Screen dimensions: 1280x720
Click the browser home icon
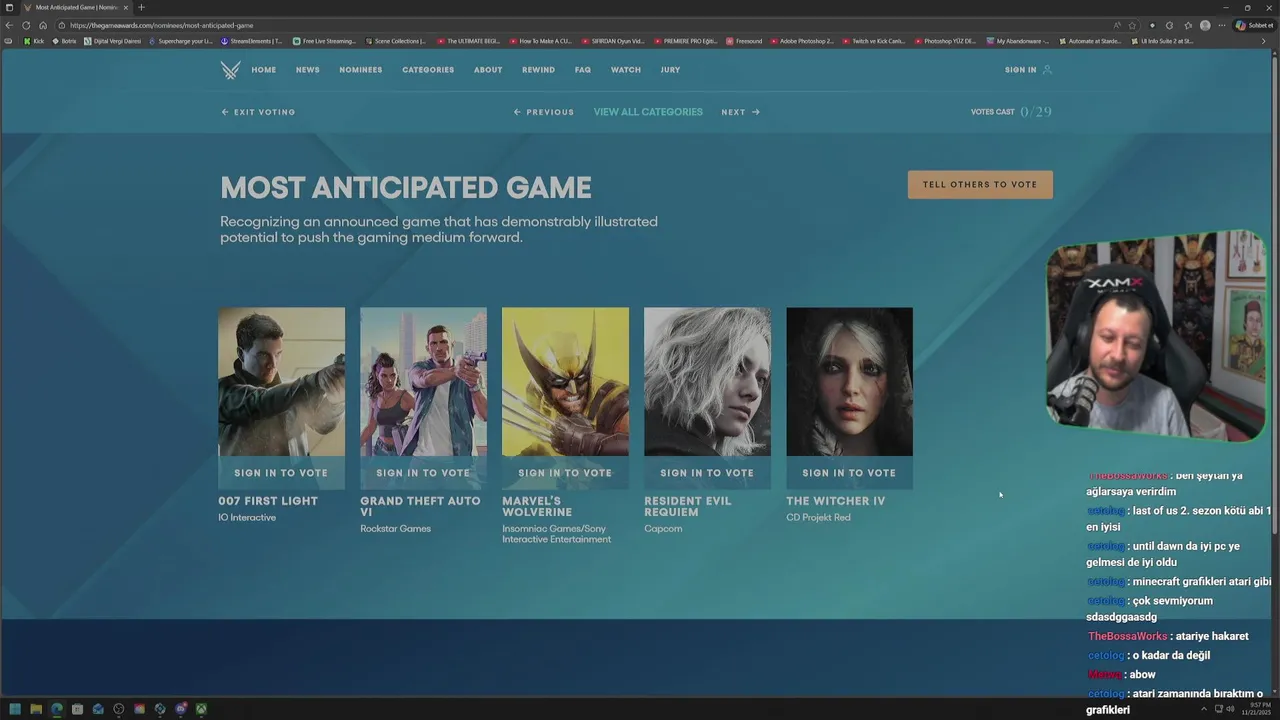point(43,25)
